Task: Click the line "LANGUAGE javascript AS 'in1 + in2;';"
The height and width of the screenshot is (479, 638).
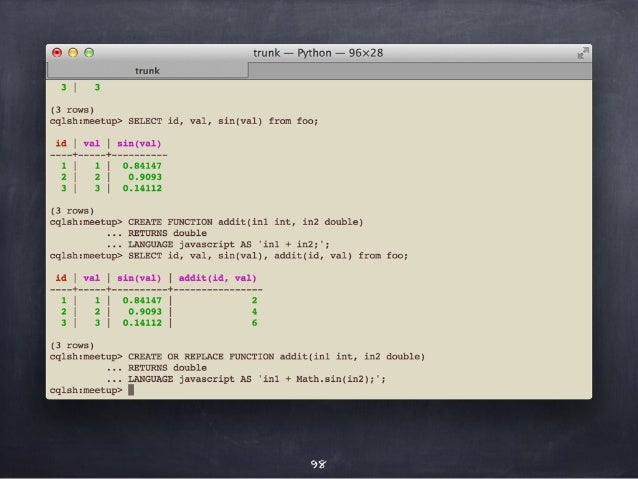Action: [229, 244]
